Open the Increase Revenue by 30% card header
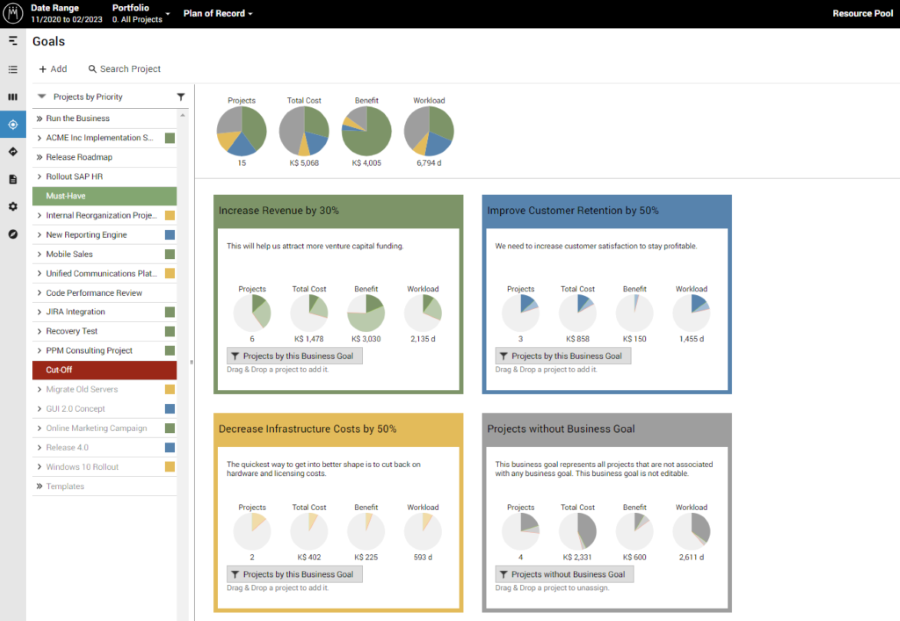 click(x=338, y=211)
